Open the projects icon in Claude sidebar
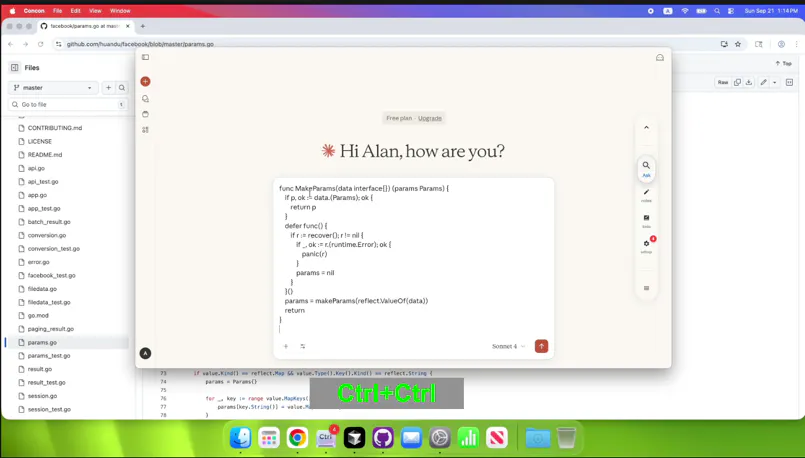This screenshot has width=805, height=458. 145,114
